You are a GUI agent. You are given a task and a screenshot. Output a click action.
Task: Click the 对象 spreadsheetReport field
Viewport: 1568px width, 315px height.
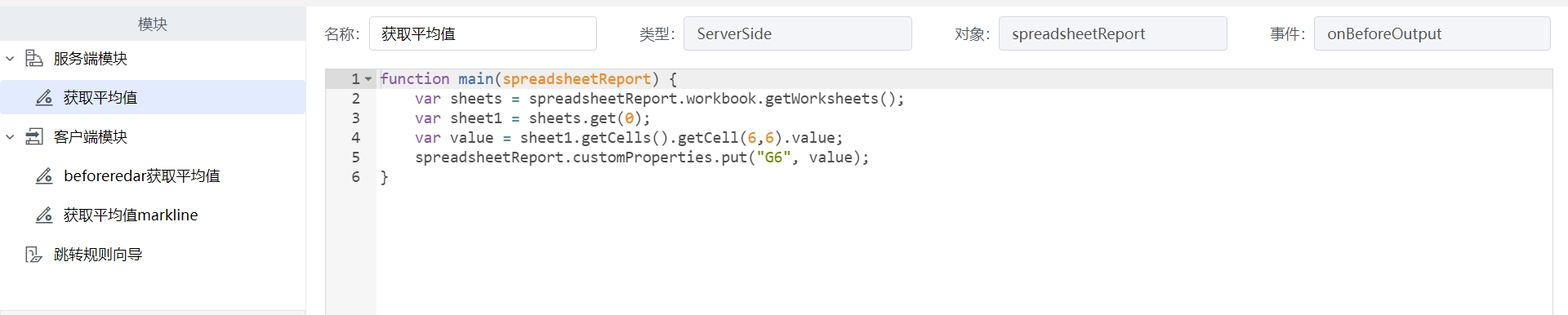[1113, 33]
